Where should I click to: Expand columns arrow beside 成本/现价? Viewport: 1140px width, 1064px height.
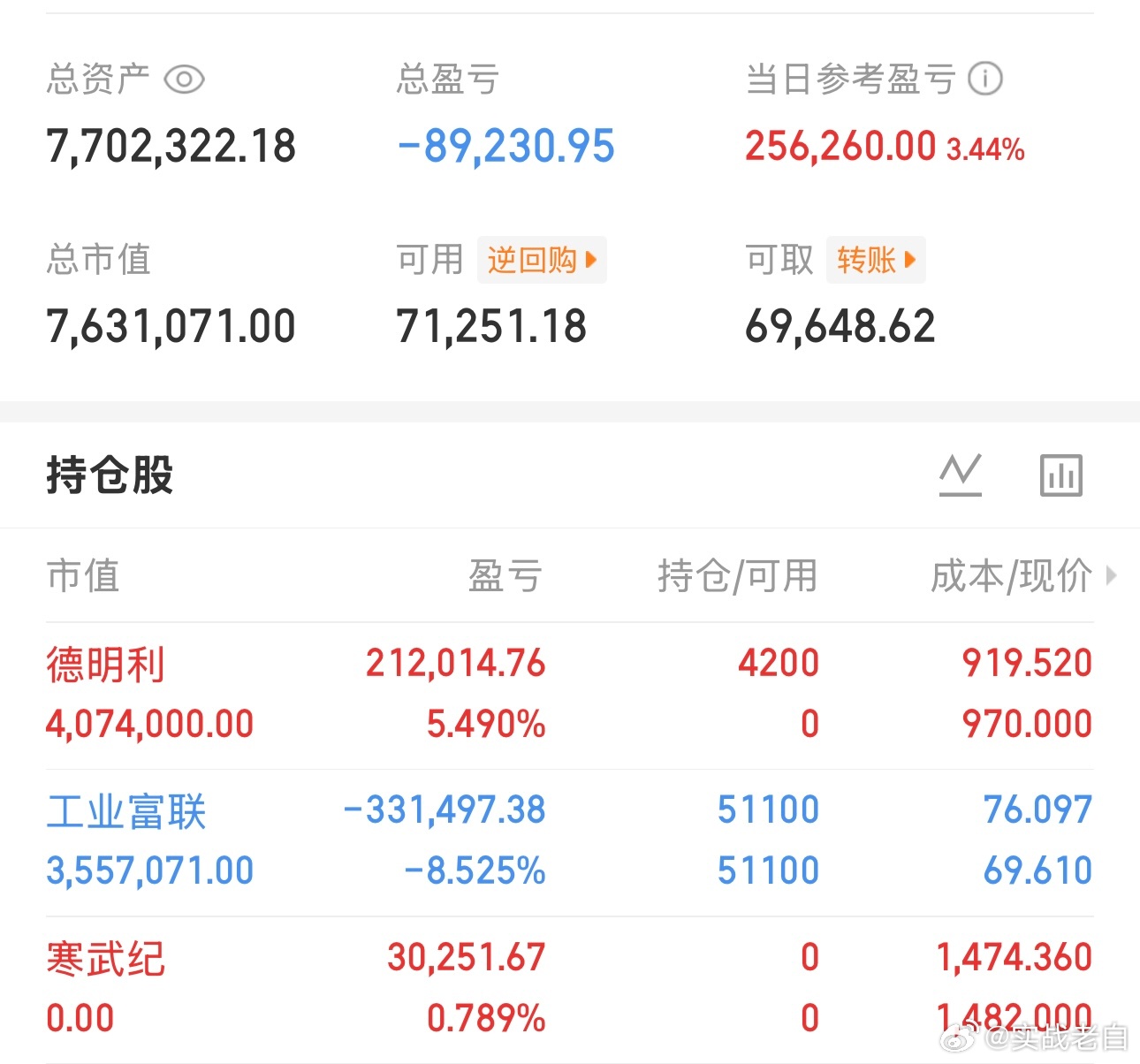point(1112,576)
